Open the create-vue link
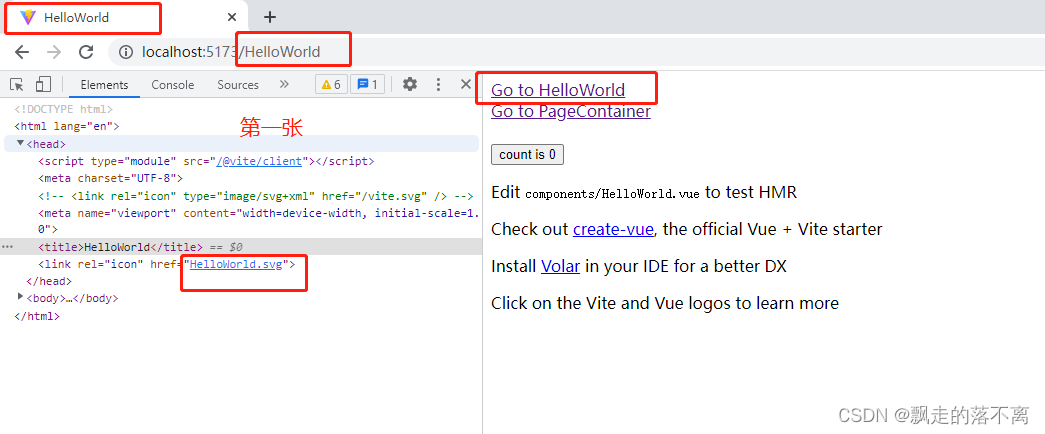This screenshot has width=1045, height=434. point(613,229)
